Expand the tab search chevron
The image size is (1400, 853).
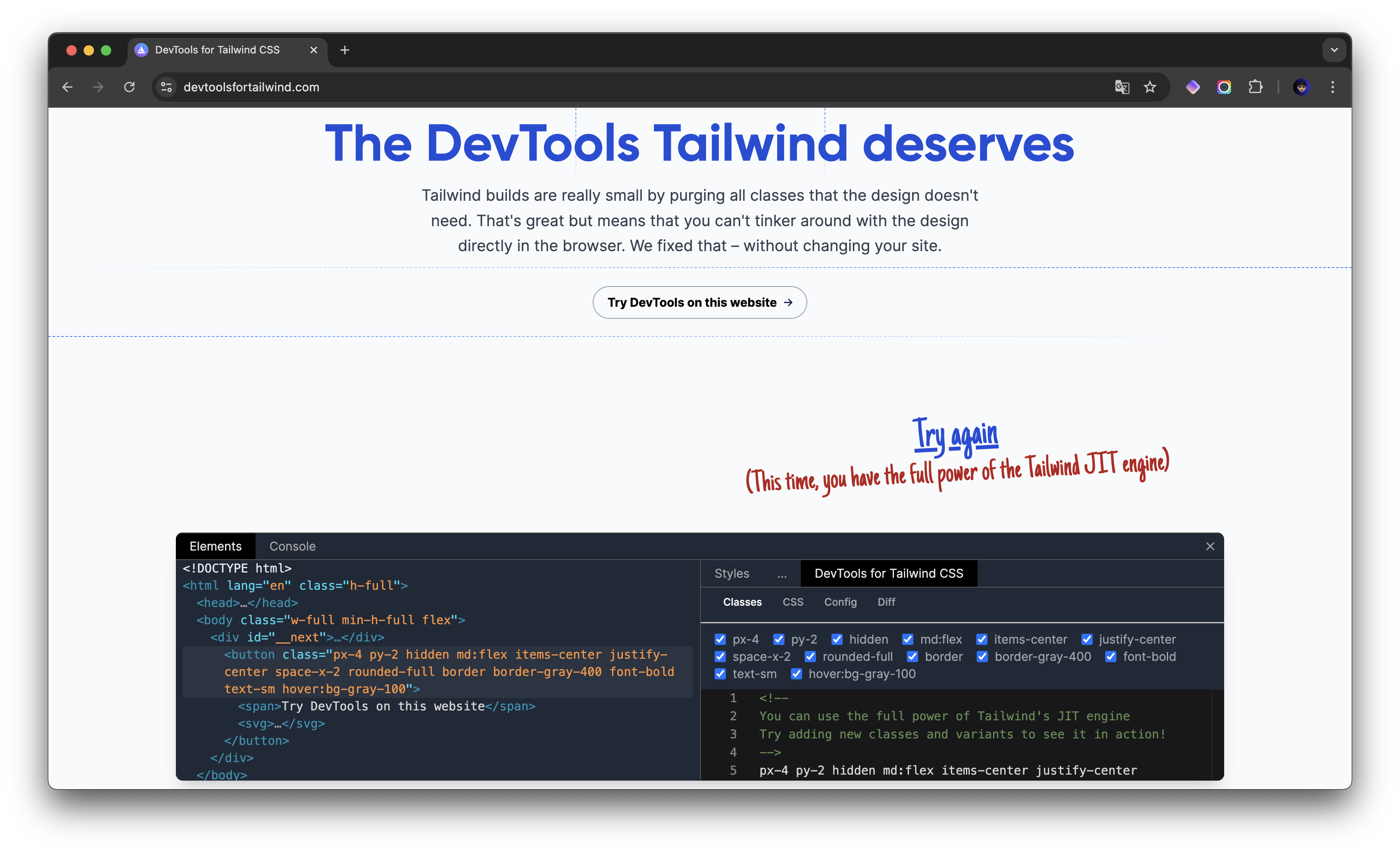click(x=1334, y=50)
